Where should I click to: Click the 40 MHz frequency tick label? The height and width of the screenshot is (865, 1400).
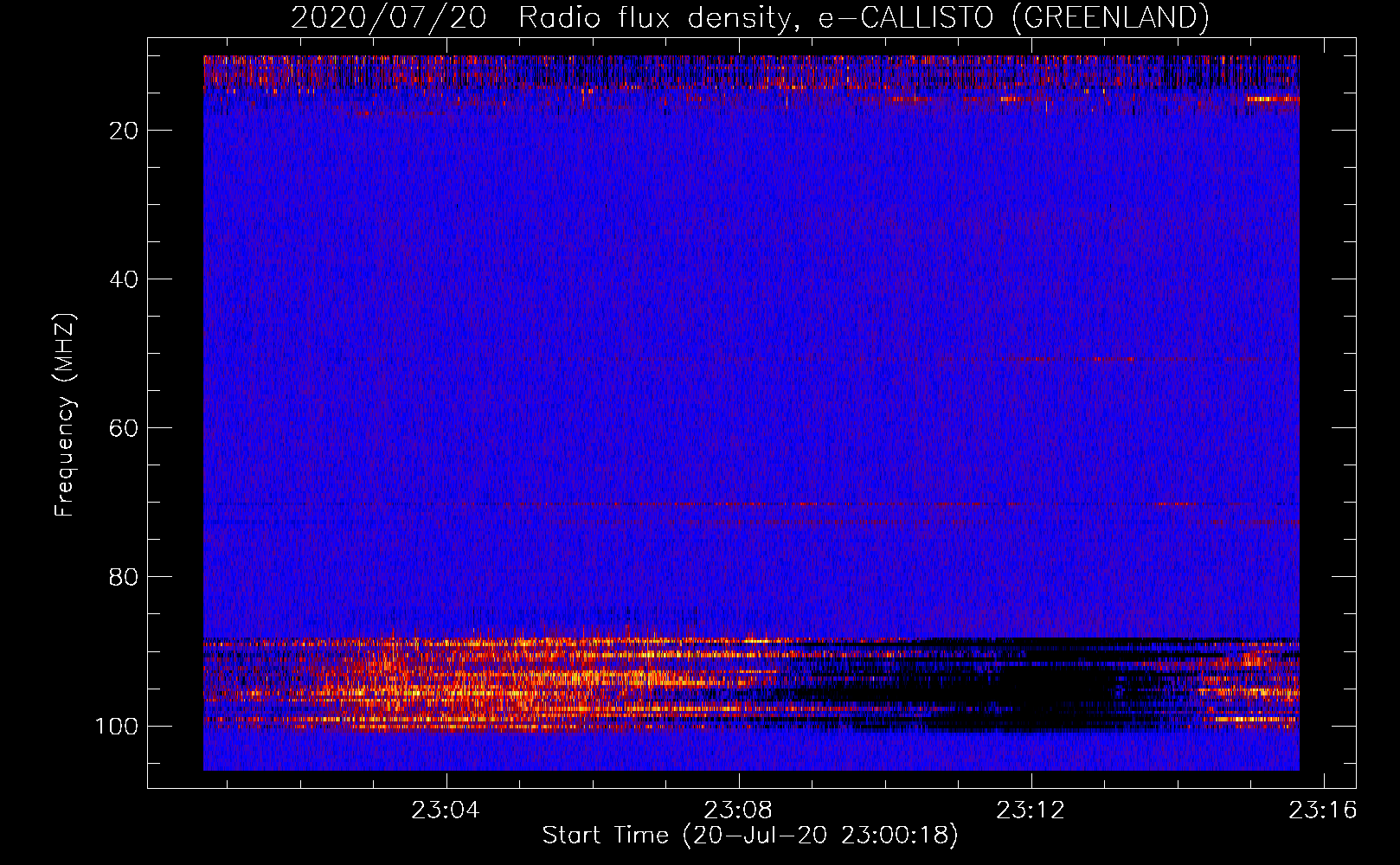124,279
